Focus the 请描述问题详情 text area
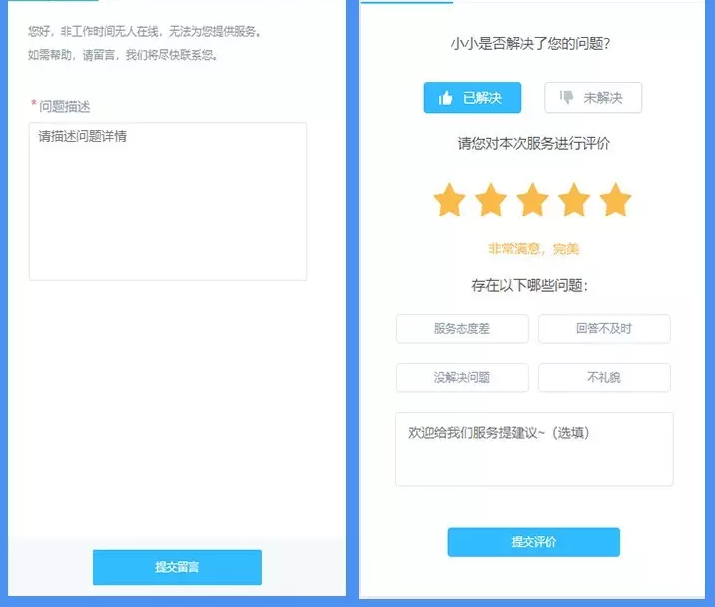Viewport: 715px width, 607px height. [168, 201]
